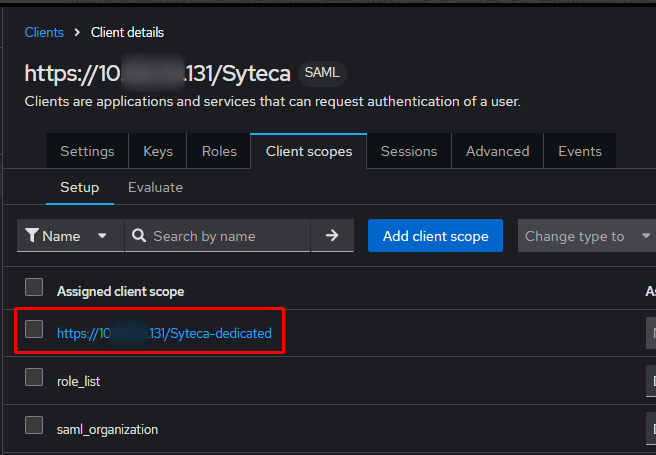Expand the Change type to dropdown
This screenshot has height=455, width=656.
pyautogui.click(x=587, y=236)
